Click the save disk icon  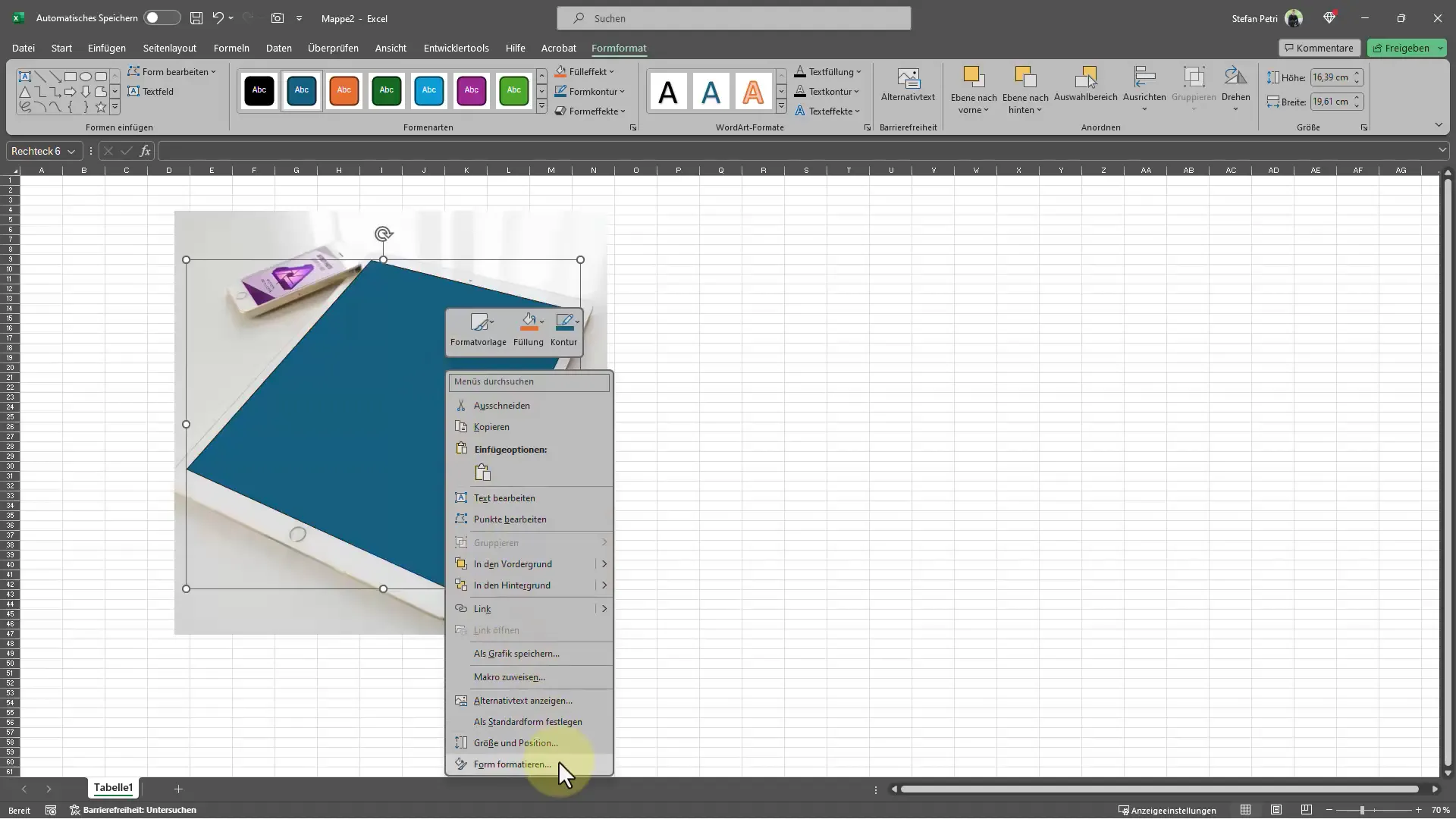(196, 17)
